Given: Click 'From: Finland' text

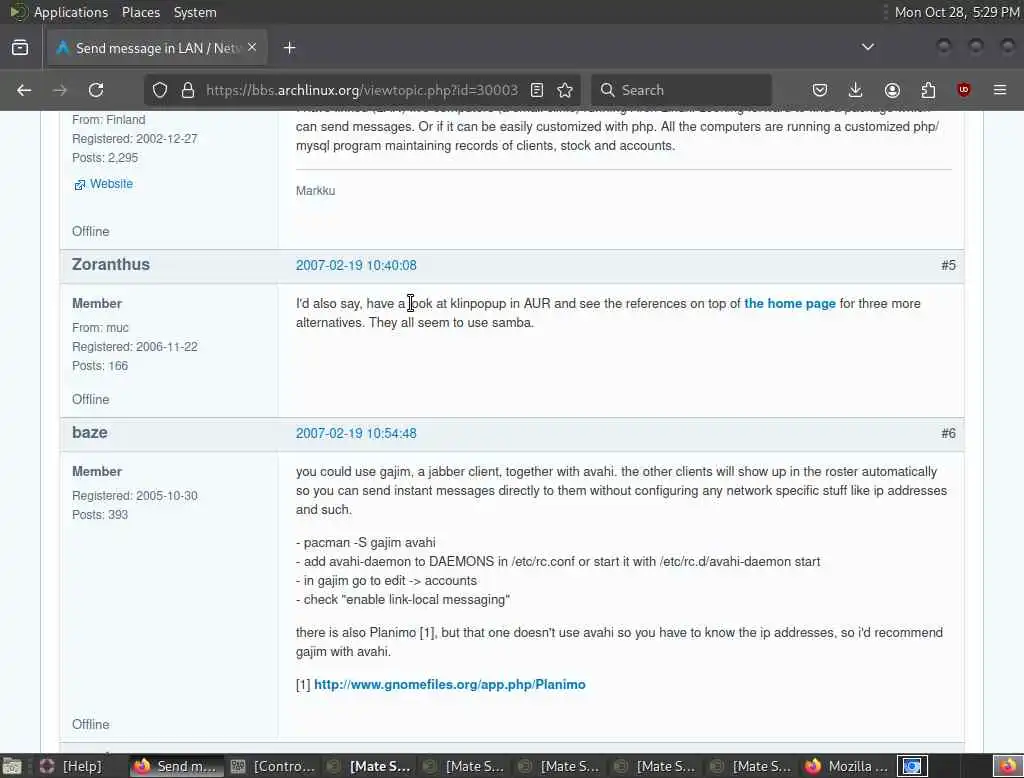Looking at the screenshot, I should pyautogui.click(x=108, y=120).
